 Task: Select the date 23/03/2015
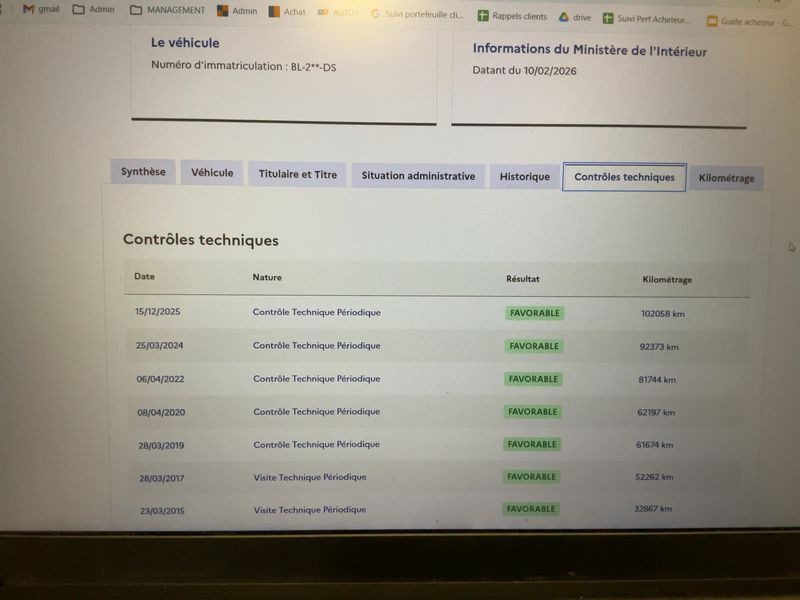pos(162,511)
